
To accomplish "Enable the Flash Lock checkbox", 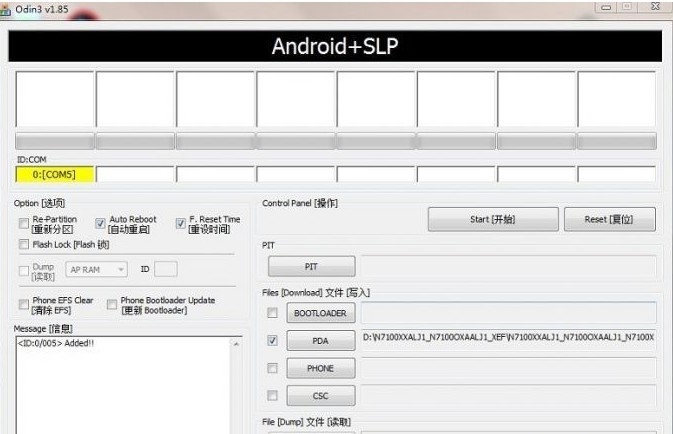I will [x=24, y=244].
